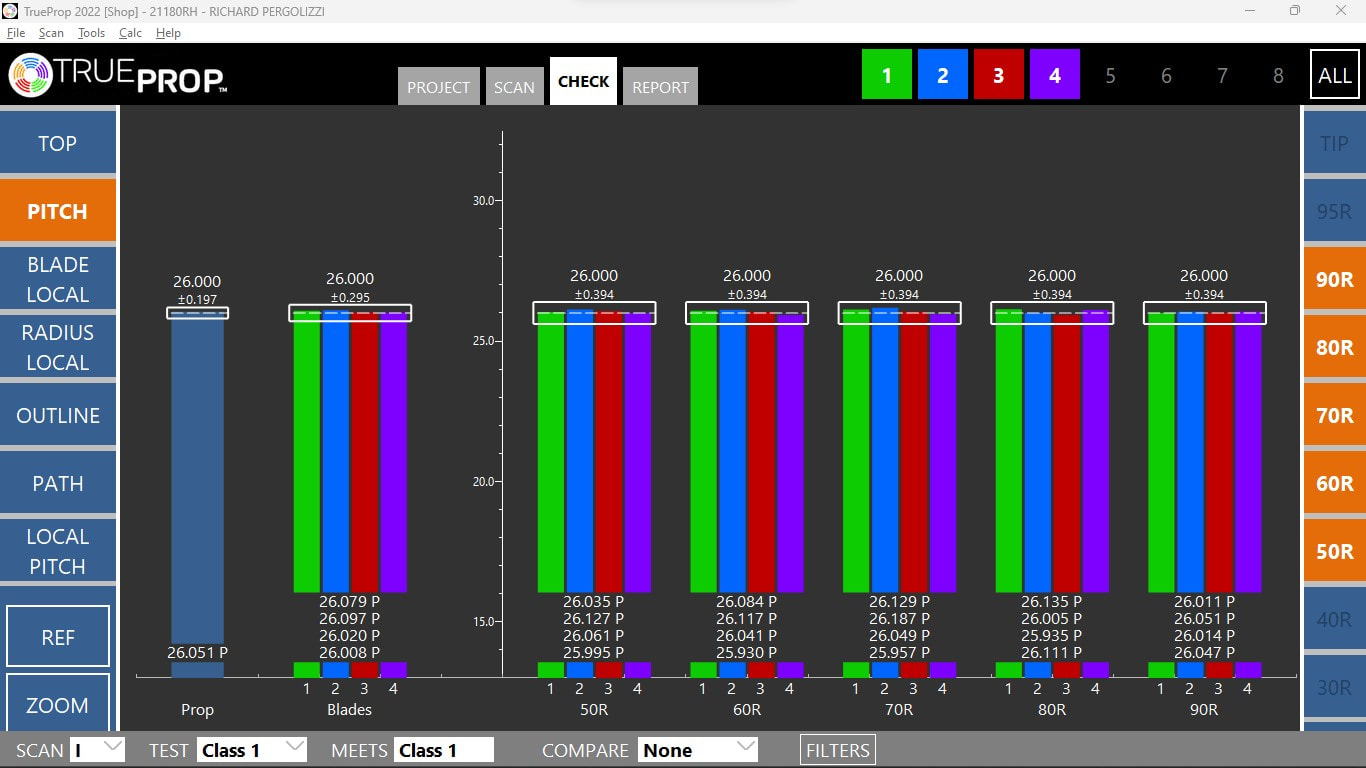Select ALL blades button
Image resolution: width=1366 pixels, height=768 pixels.
coord(1334,75)
